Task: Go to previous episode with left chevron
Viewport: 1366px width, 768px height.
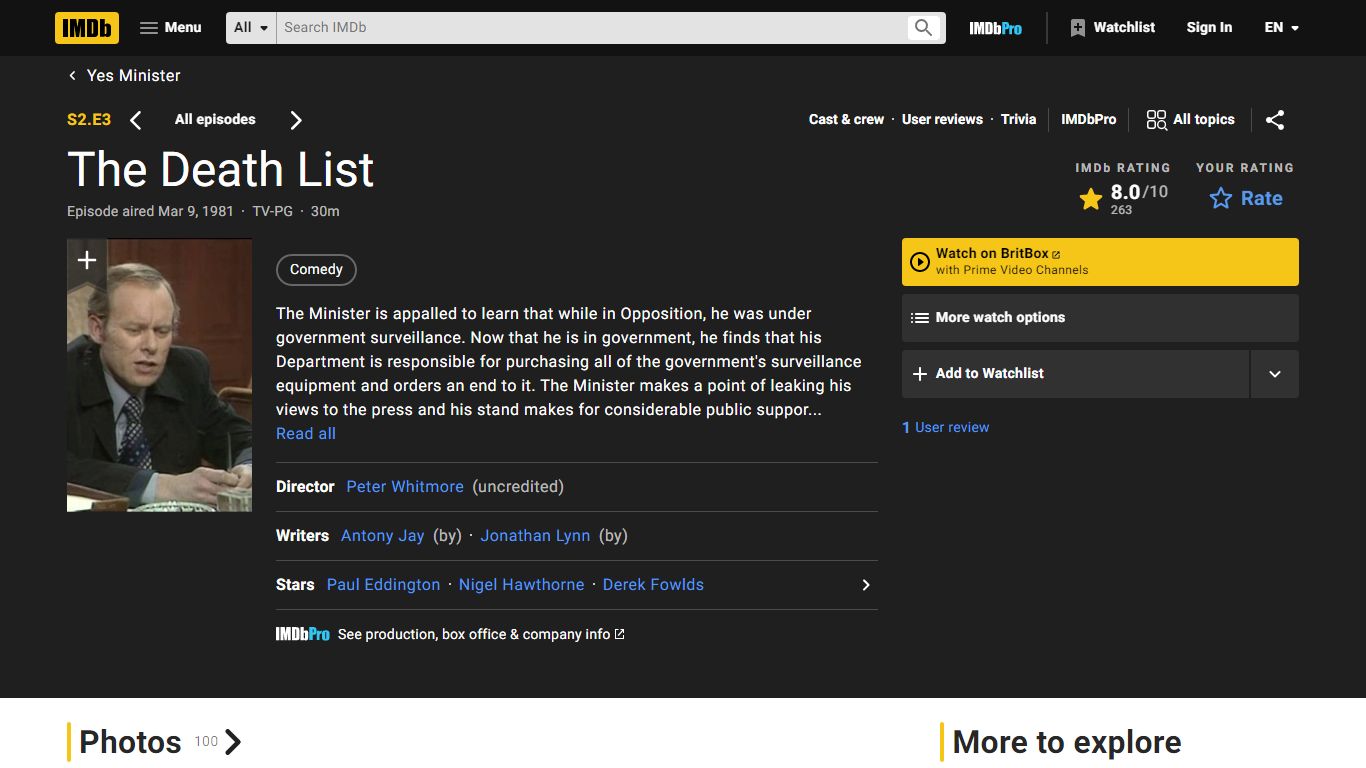Action: (136, 120)
